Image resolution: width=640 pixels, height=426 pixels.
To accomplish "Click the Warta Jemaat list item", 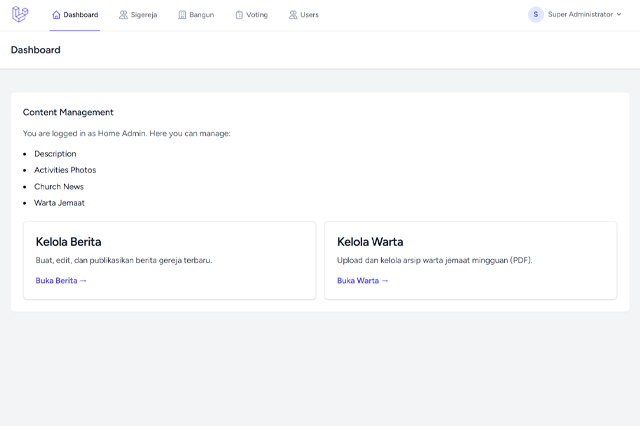I will [x=59, y=203].
